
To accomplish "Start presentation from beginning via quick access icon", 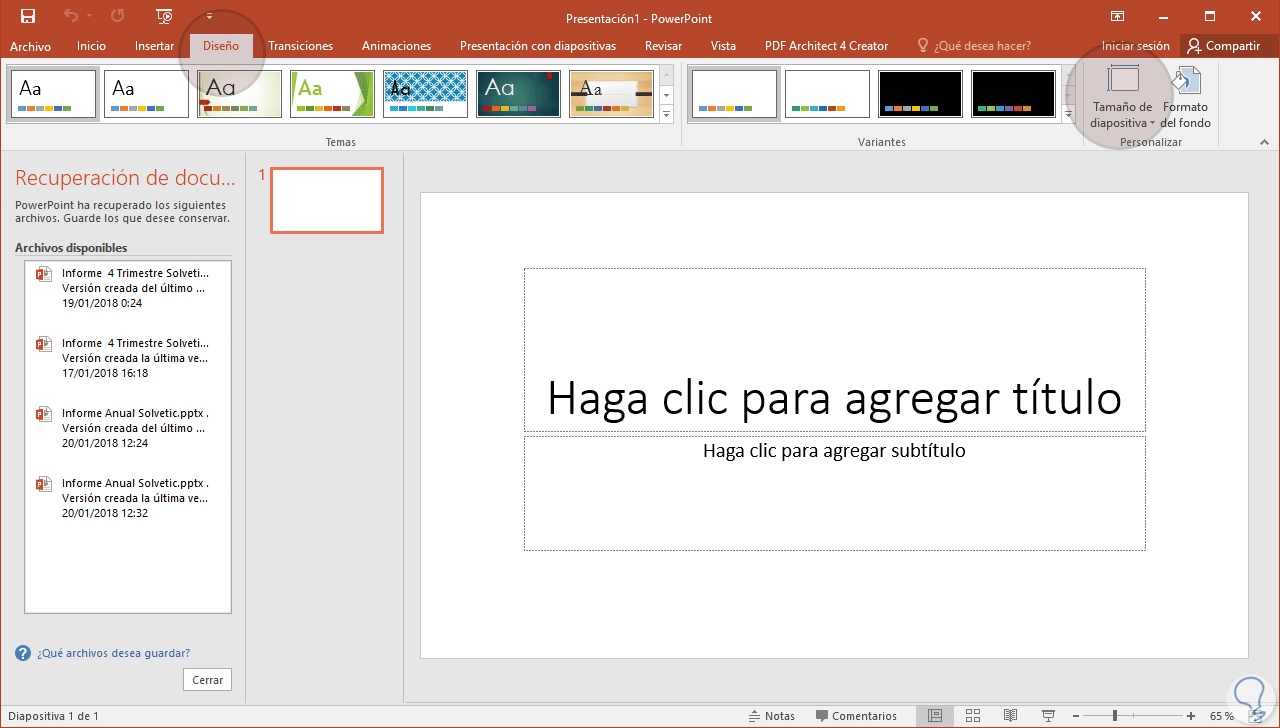I will pyautogui.click(x=164, y=17).
